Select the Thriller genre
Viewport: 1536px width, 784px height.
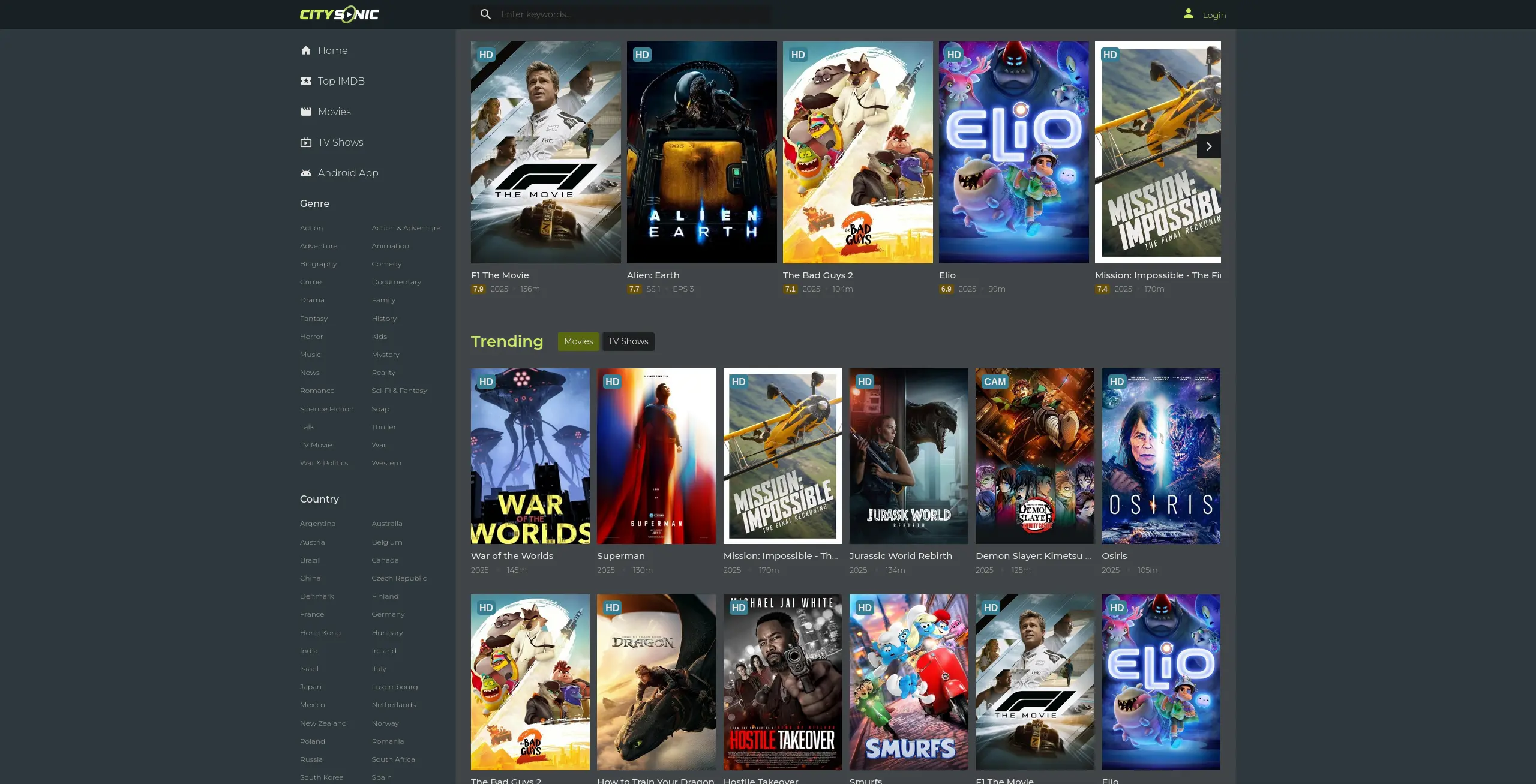pos(383,427)
